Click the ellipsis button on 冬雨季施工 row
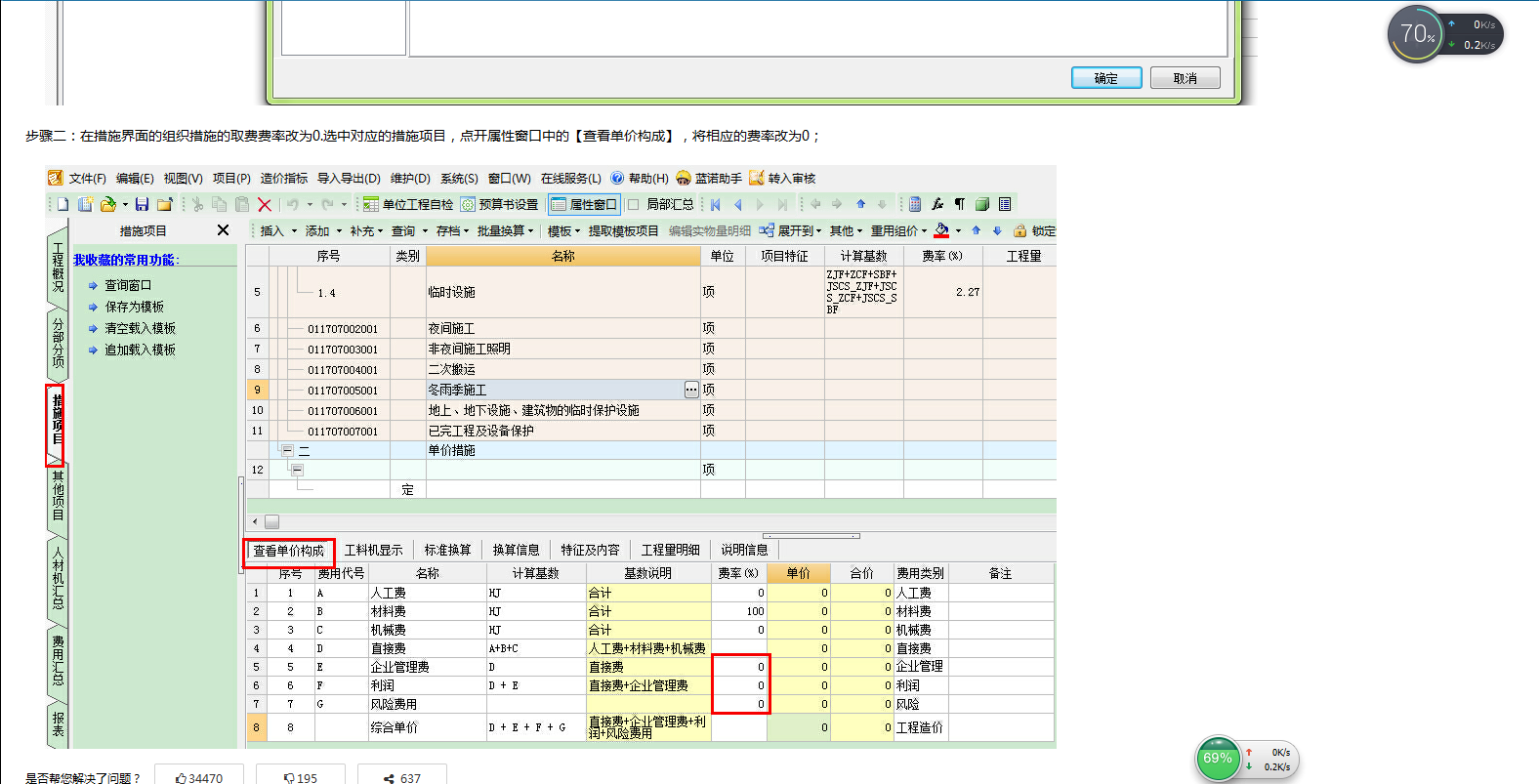The image size is (1539, 784). 691,390
